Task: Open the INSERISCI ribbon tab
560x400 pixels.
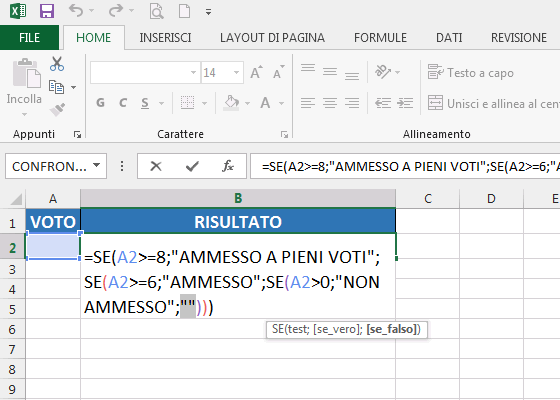Action: coord(165,38)
